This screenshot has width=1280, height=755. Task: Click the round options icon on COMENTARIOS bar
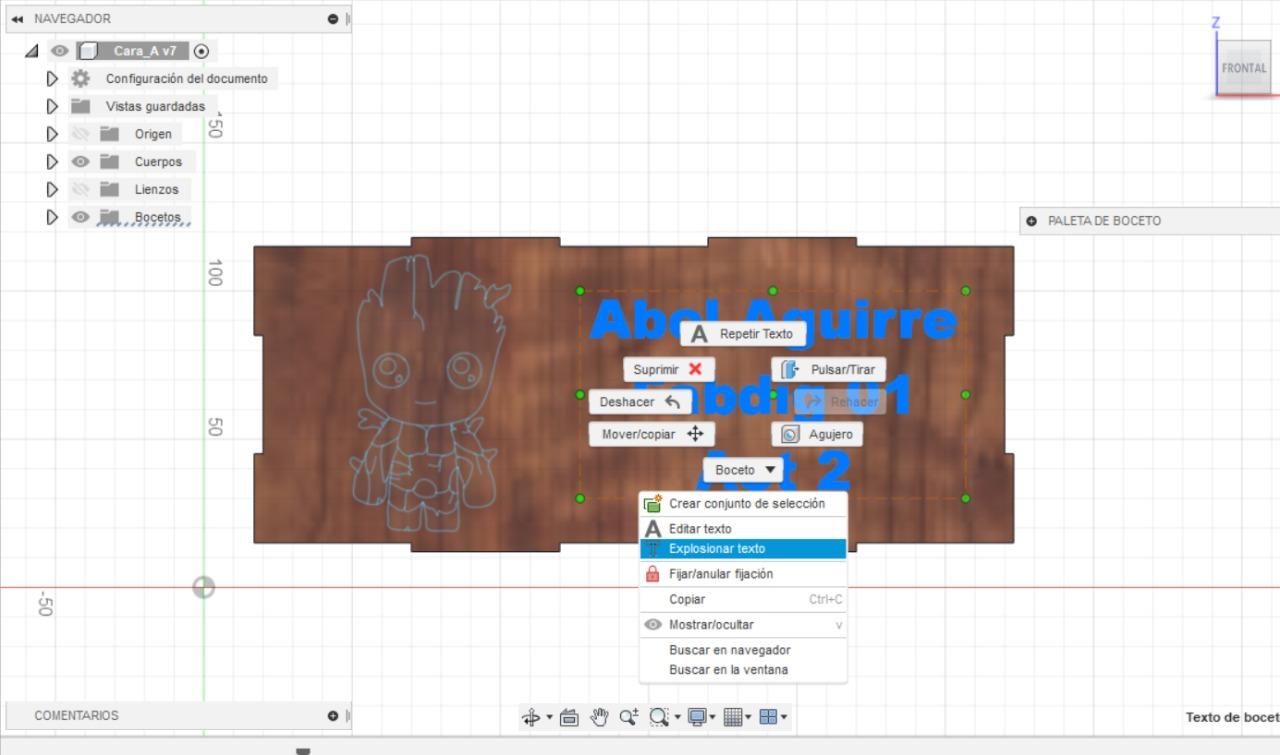click(x=333, y=716)
